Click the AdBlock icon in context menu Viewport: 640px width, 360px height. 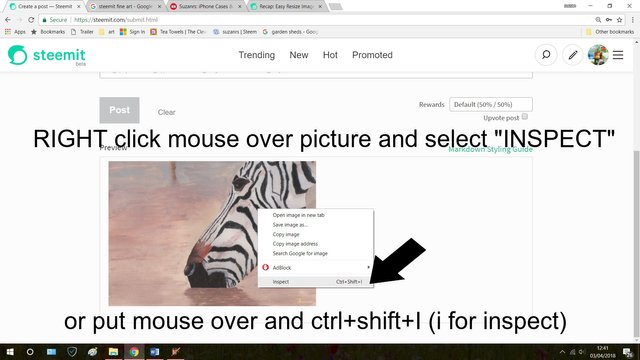point(265,267)
